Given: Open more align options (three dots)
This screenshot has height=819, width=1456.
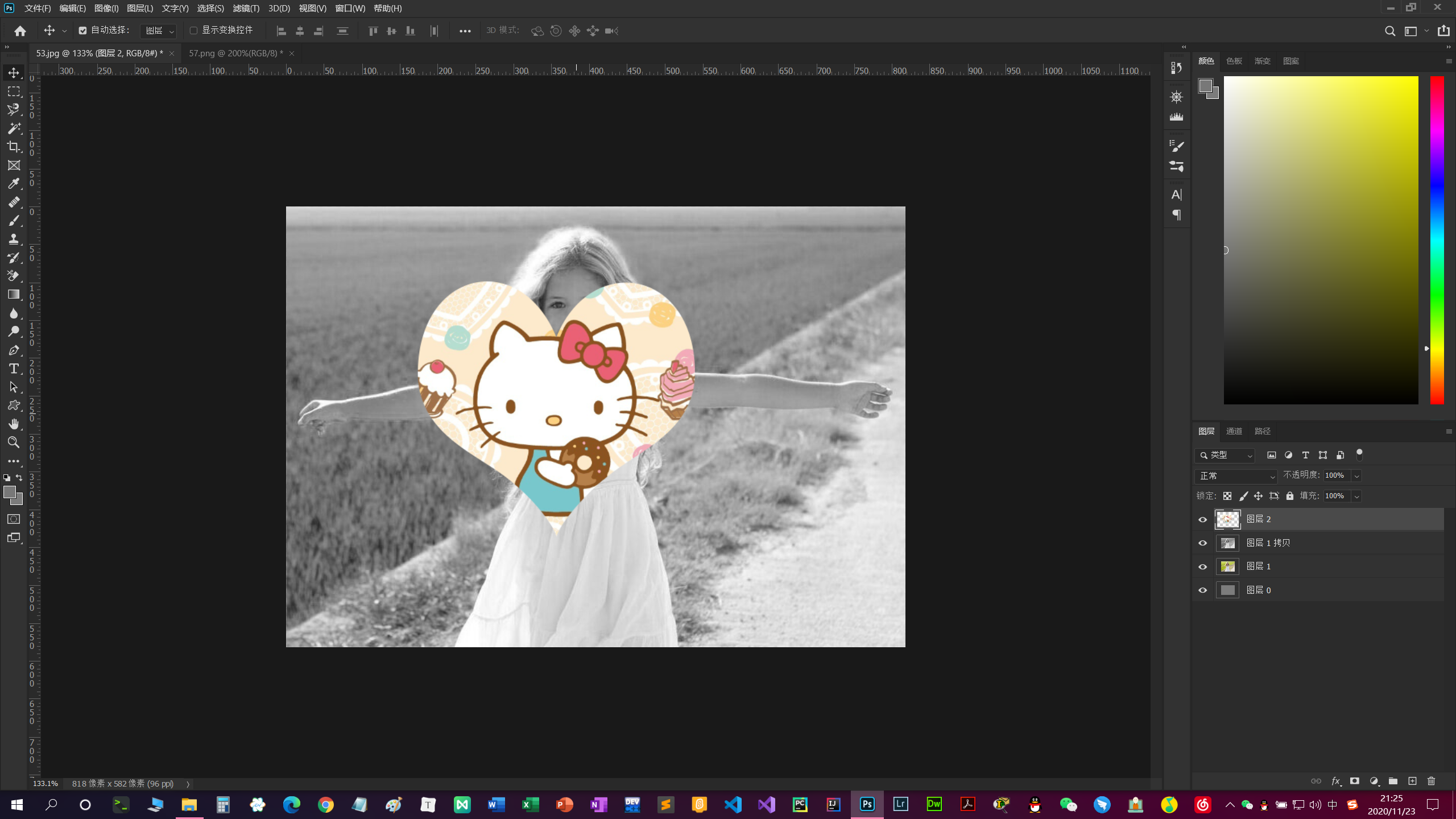Looking at the screenshot, I should pos(465,31).
